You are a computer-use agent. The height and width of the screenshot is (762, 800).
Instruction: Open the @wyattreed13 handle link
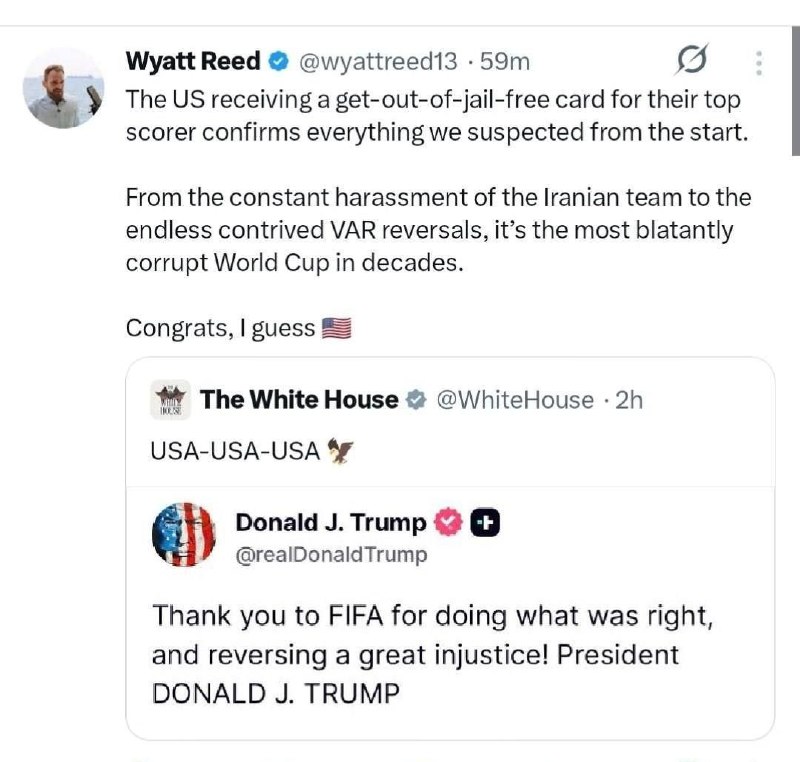click(378, 62)
